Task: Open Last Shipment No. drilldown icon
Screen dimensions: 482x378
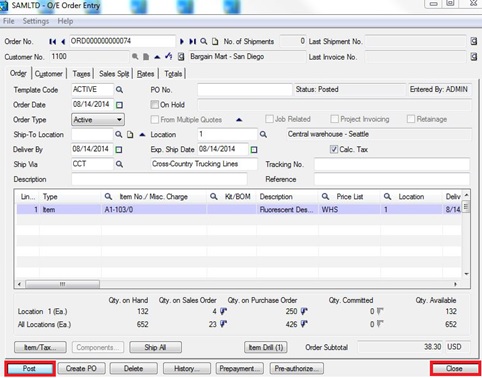Action: point(474,41)
